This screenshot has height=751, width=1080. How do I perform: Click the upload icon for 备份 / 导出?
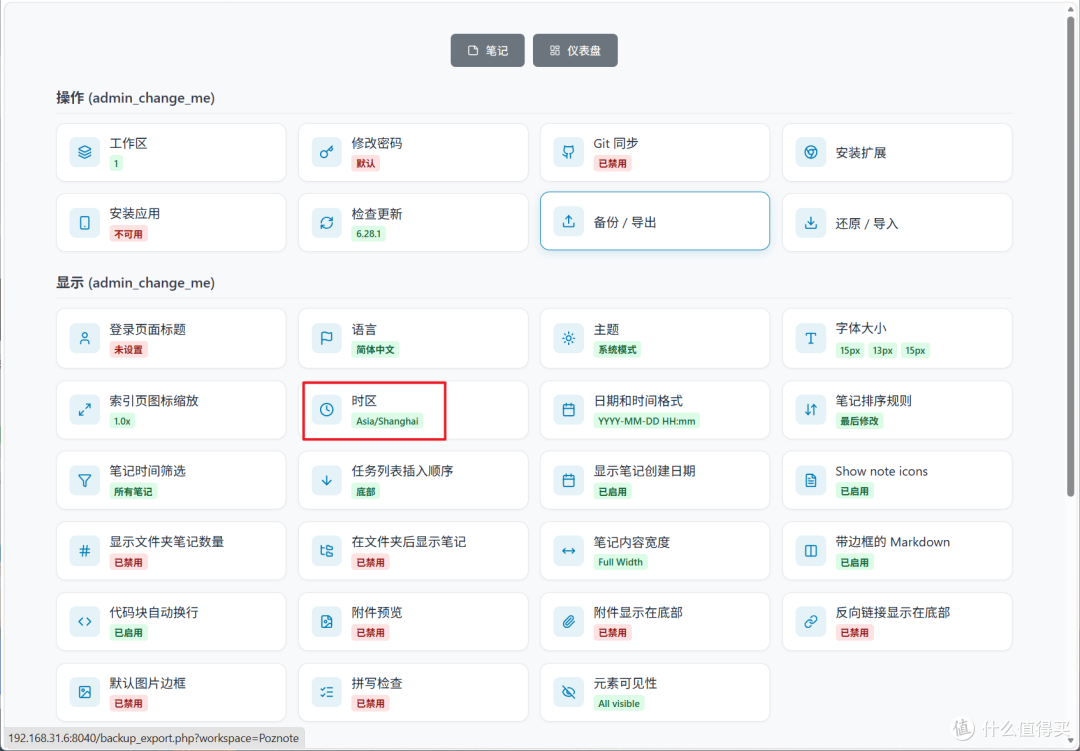568,221
